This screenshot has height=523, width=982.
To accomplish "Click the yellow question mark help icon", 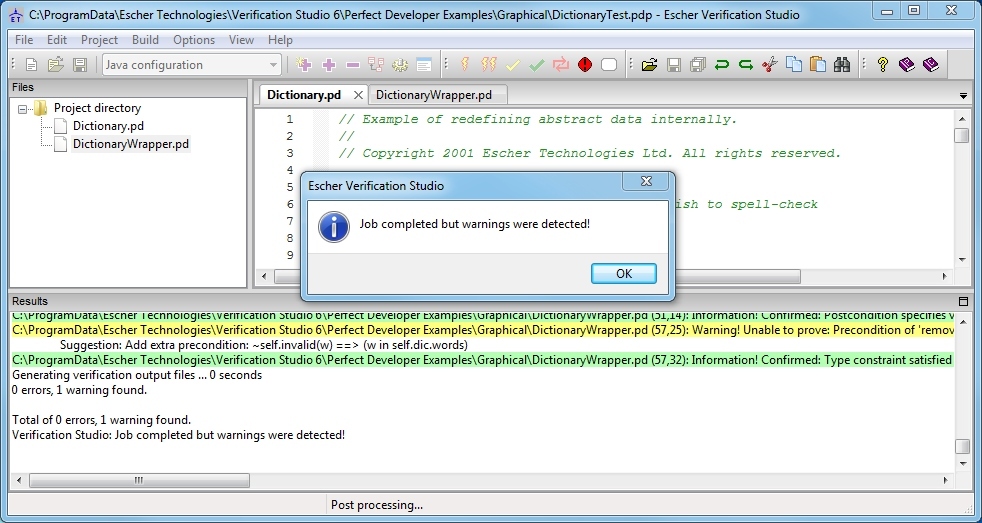I will coord(882,65).
